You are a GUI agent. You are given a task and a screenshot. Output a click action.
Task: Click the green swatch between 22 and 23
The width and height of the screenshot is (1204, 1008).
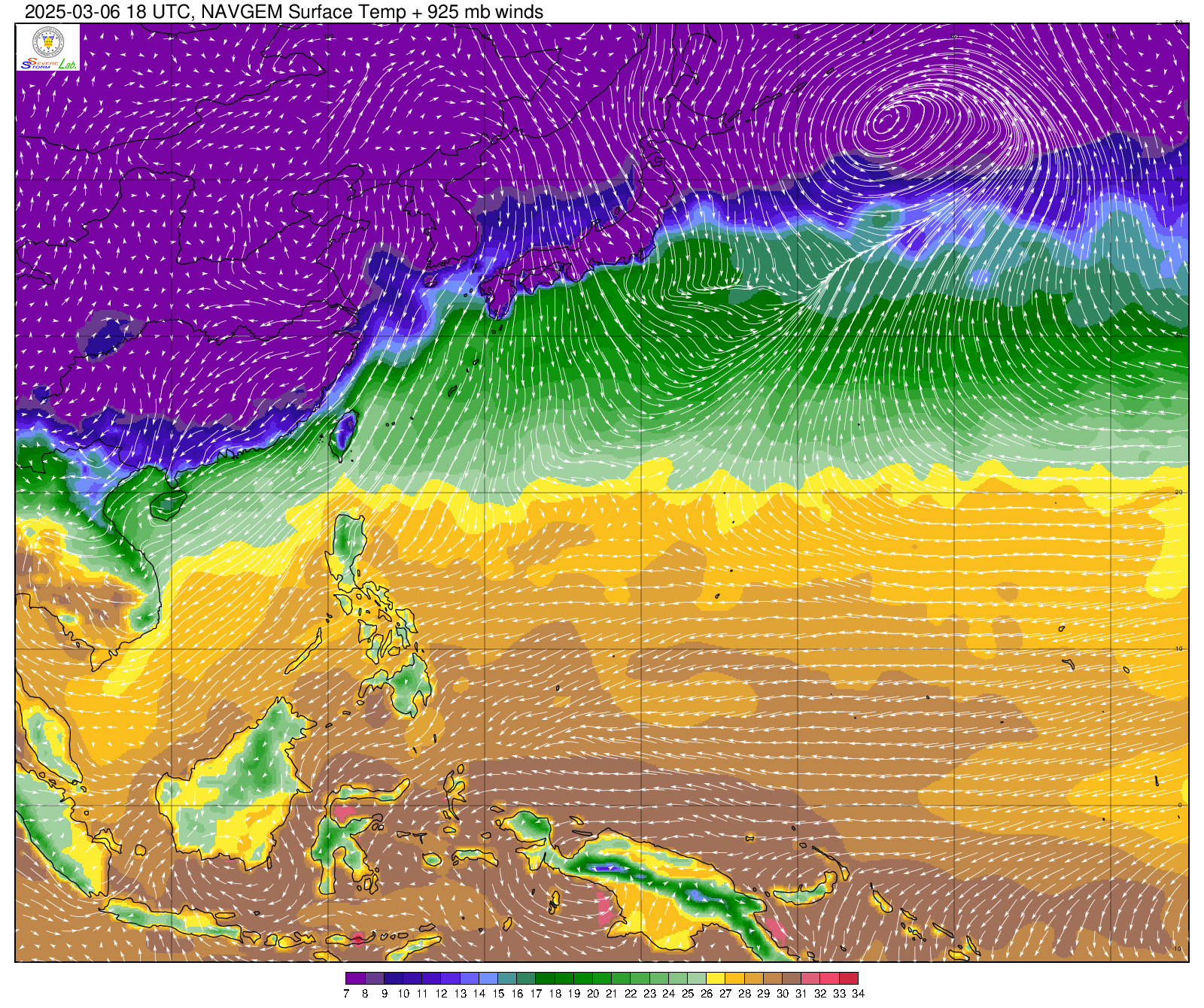(640, 978)
